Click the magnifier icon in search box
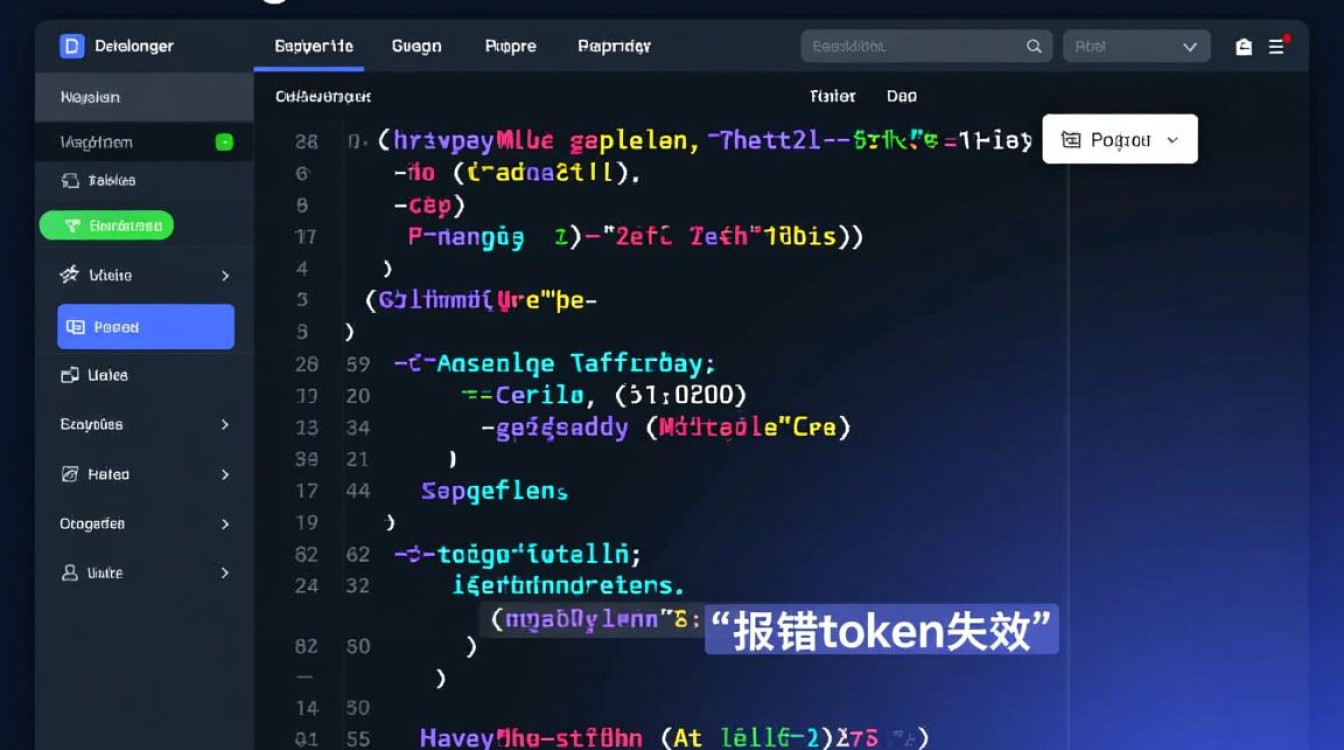The width and height of the screenshot is (1344, 750). click(x=1034, y=47)
